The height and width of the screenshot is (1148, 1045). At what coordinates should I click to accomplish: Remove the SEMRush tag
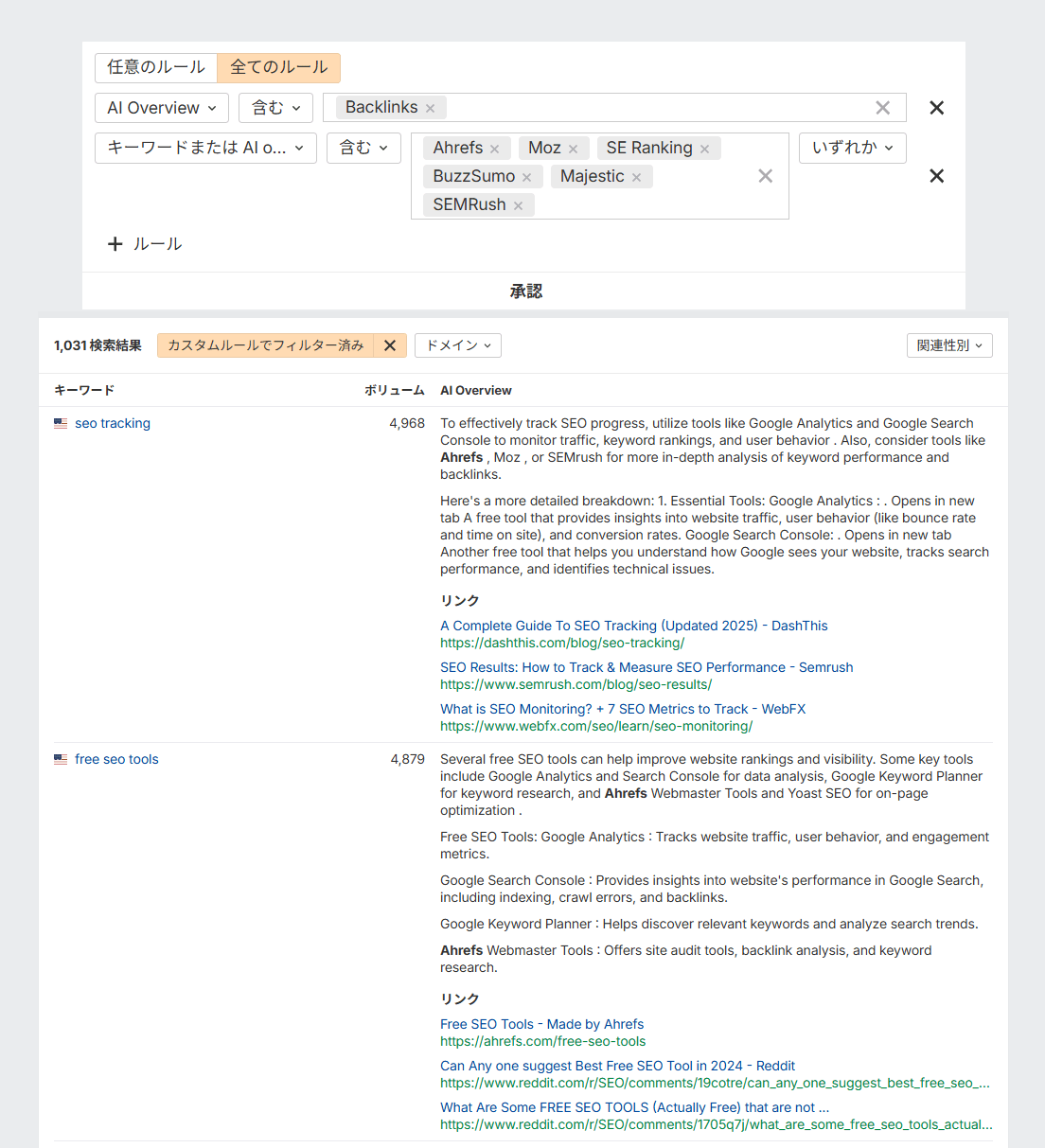(x=518, y=204)
